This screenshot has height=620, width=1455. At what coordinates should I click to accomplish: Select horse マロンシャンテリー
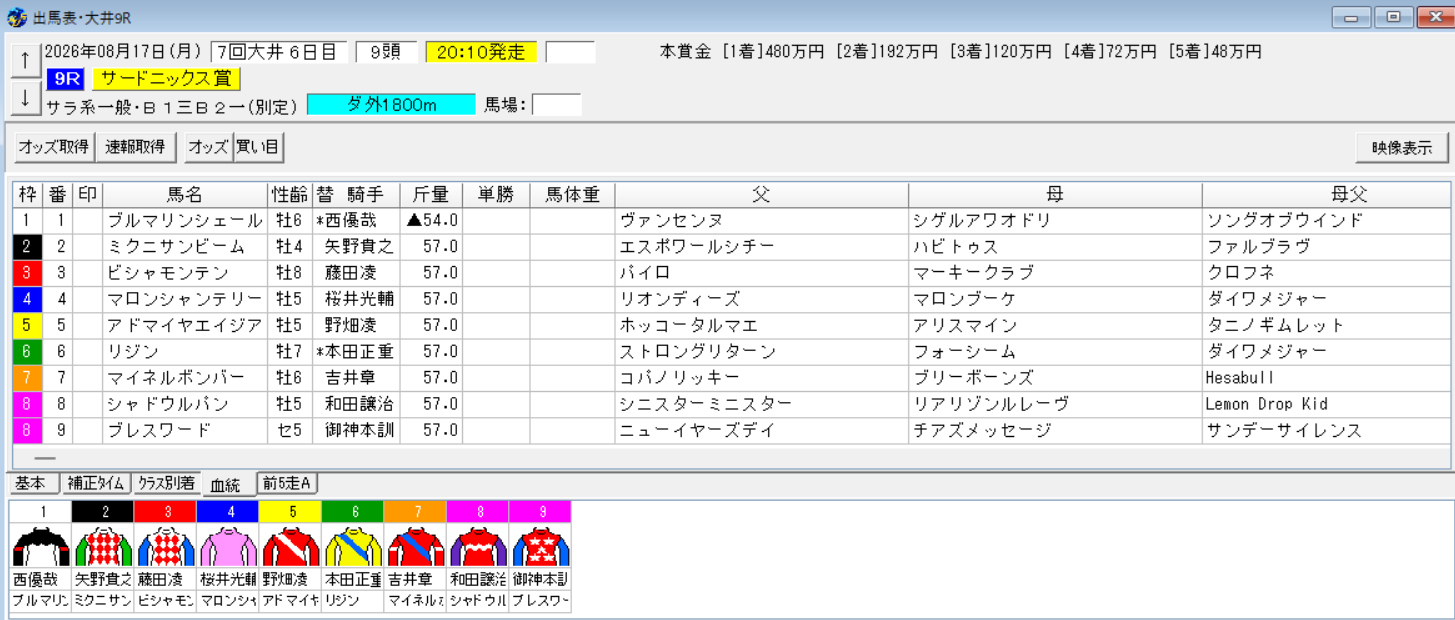click(185, 299)
